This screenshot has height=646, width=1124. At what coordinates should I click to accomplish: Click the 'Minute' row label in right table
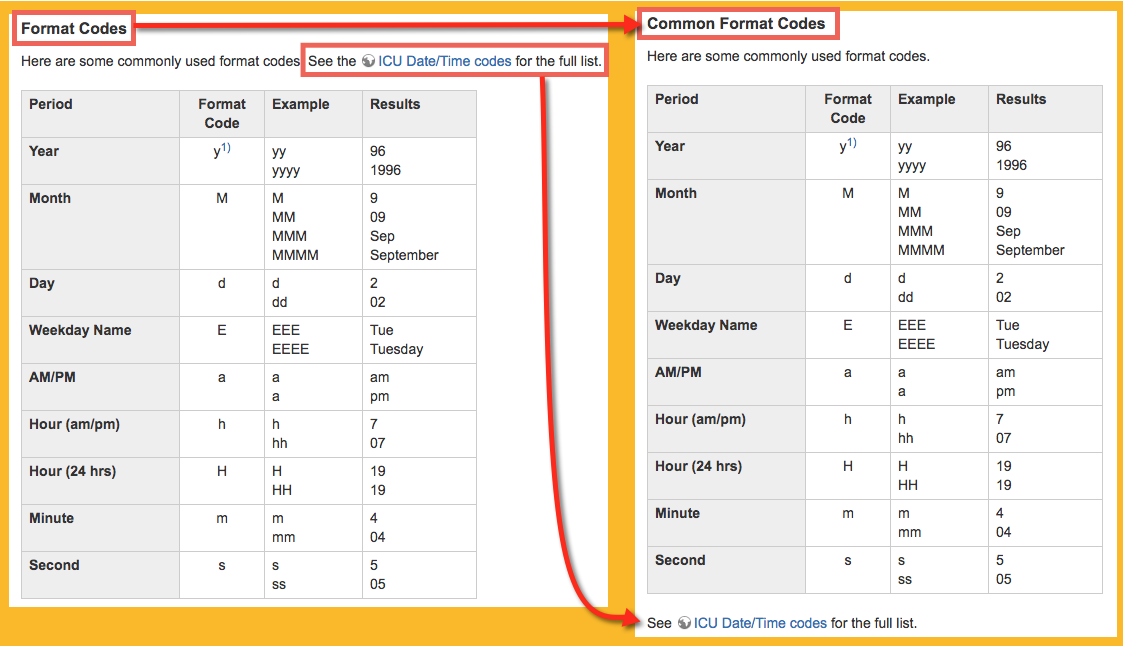(x=677, y=513)
